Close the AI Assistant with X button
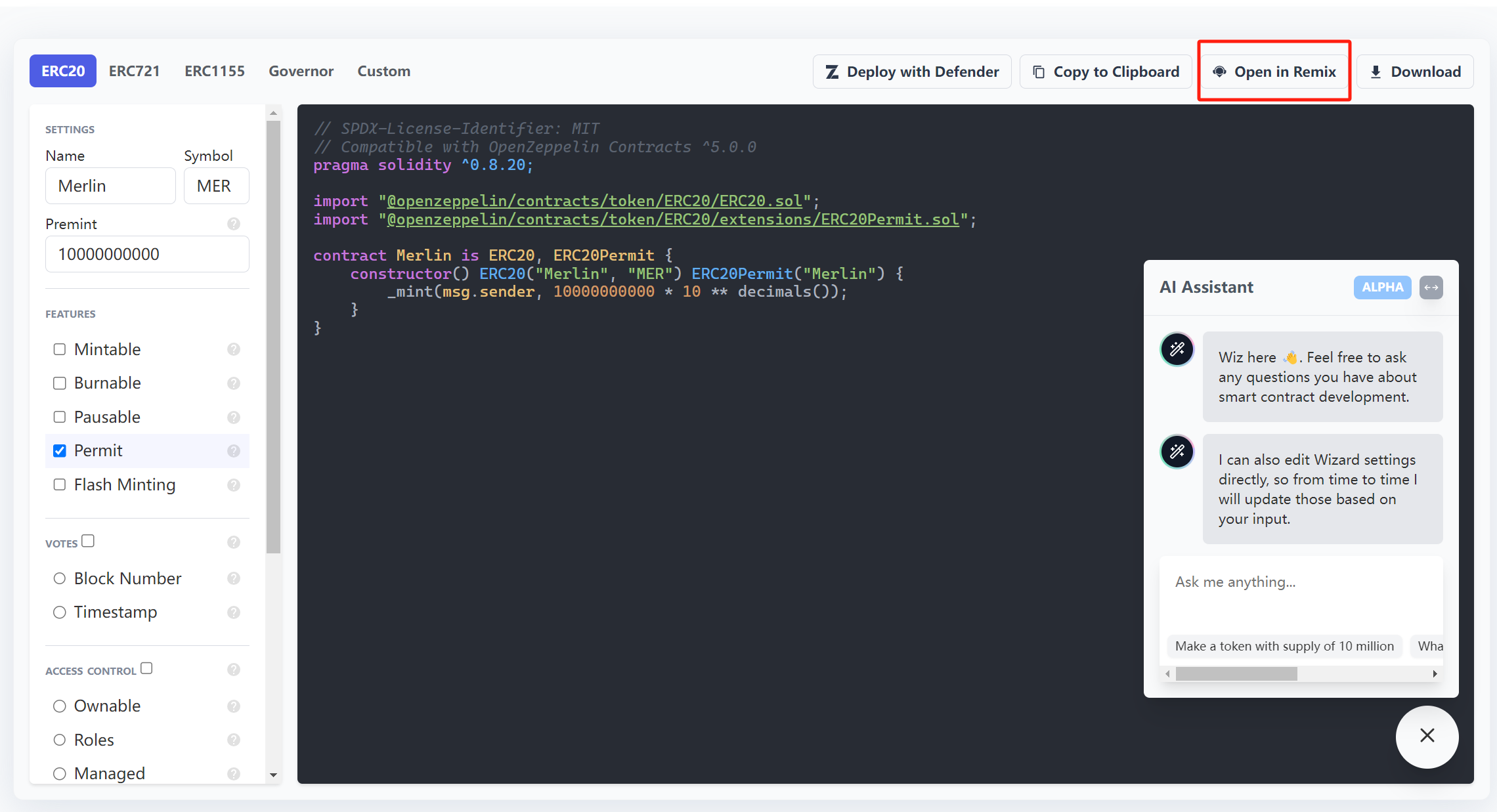The height and width of the screenshot is (812, 1497). [1427, 736]
